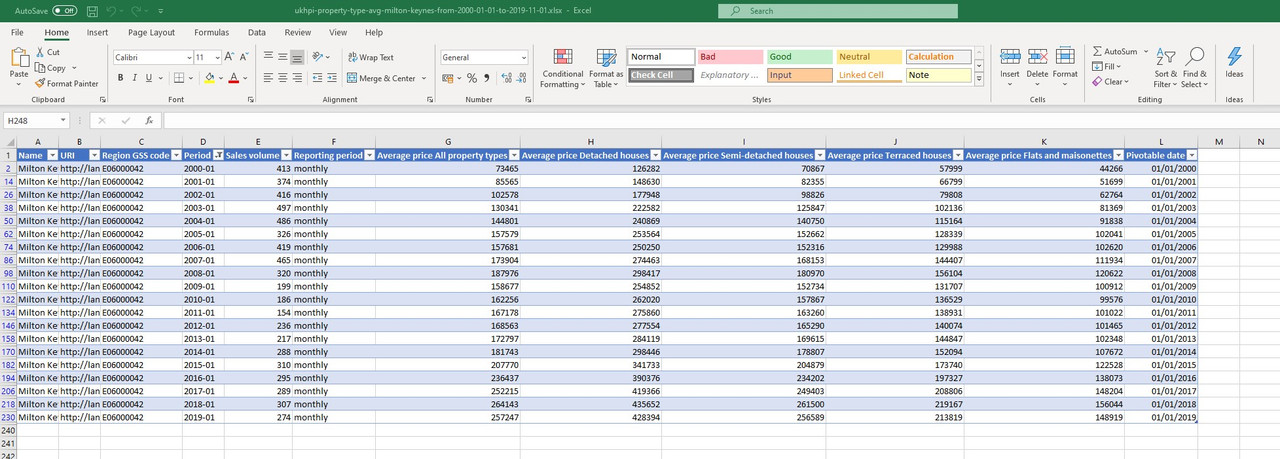This screenshot has width=1280, height=459.
Task: Click the Cut scissors button
Action: [47, 52]
